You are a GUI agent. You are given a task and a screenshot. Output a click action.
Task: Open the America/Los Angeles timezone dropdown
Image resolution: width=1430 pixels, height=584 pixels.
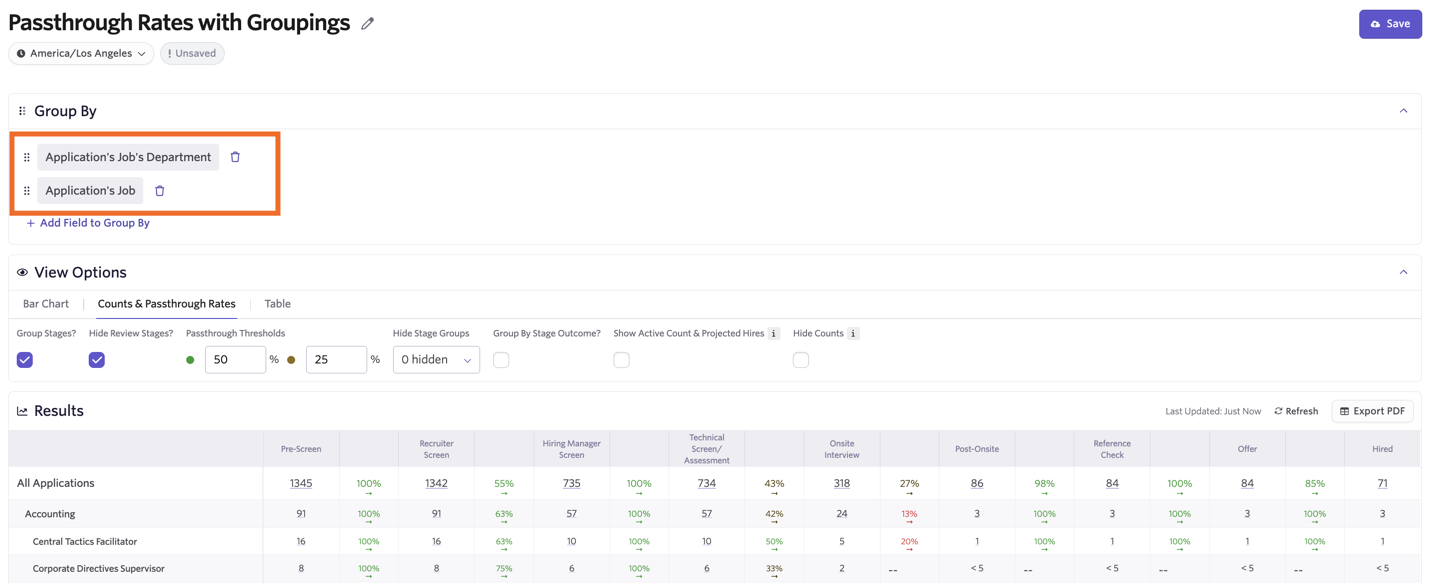(81, 53)
